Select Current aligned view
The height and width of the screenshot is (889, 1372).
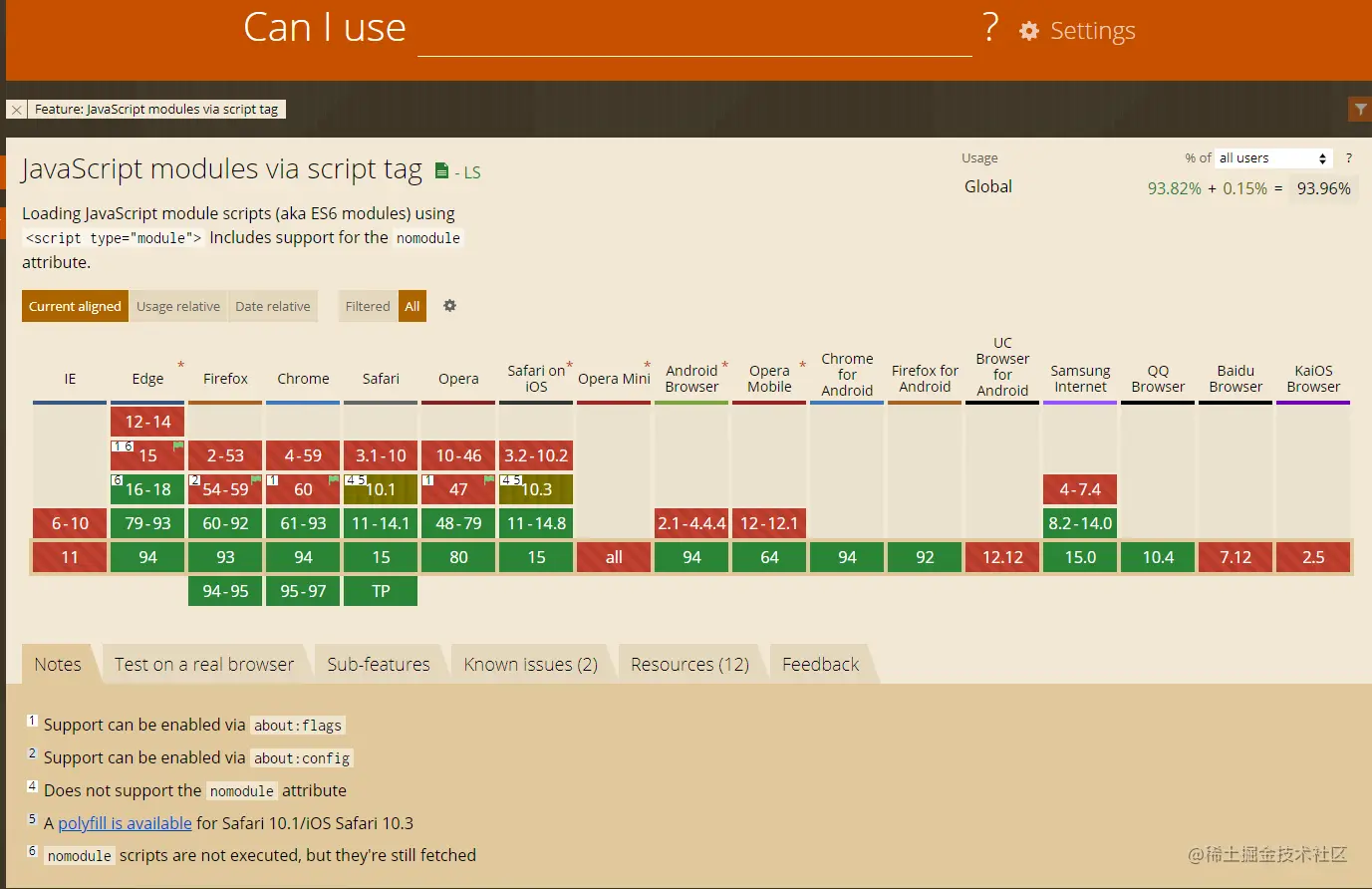(x=75, y=306)
